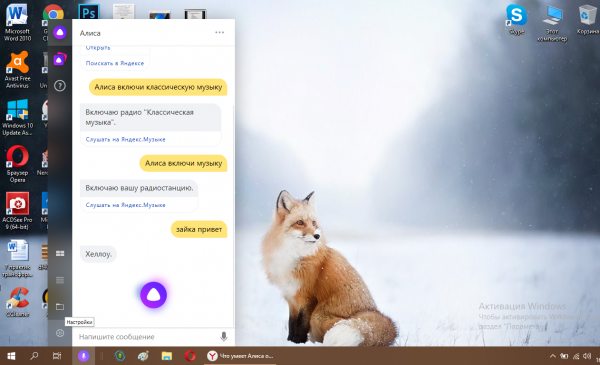Open Avast Free Antivirus desktop icon
The width and height of the screenshot is (600, 365).
[17, 70]
